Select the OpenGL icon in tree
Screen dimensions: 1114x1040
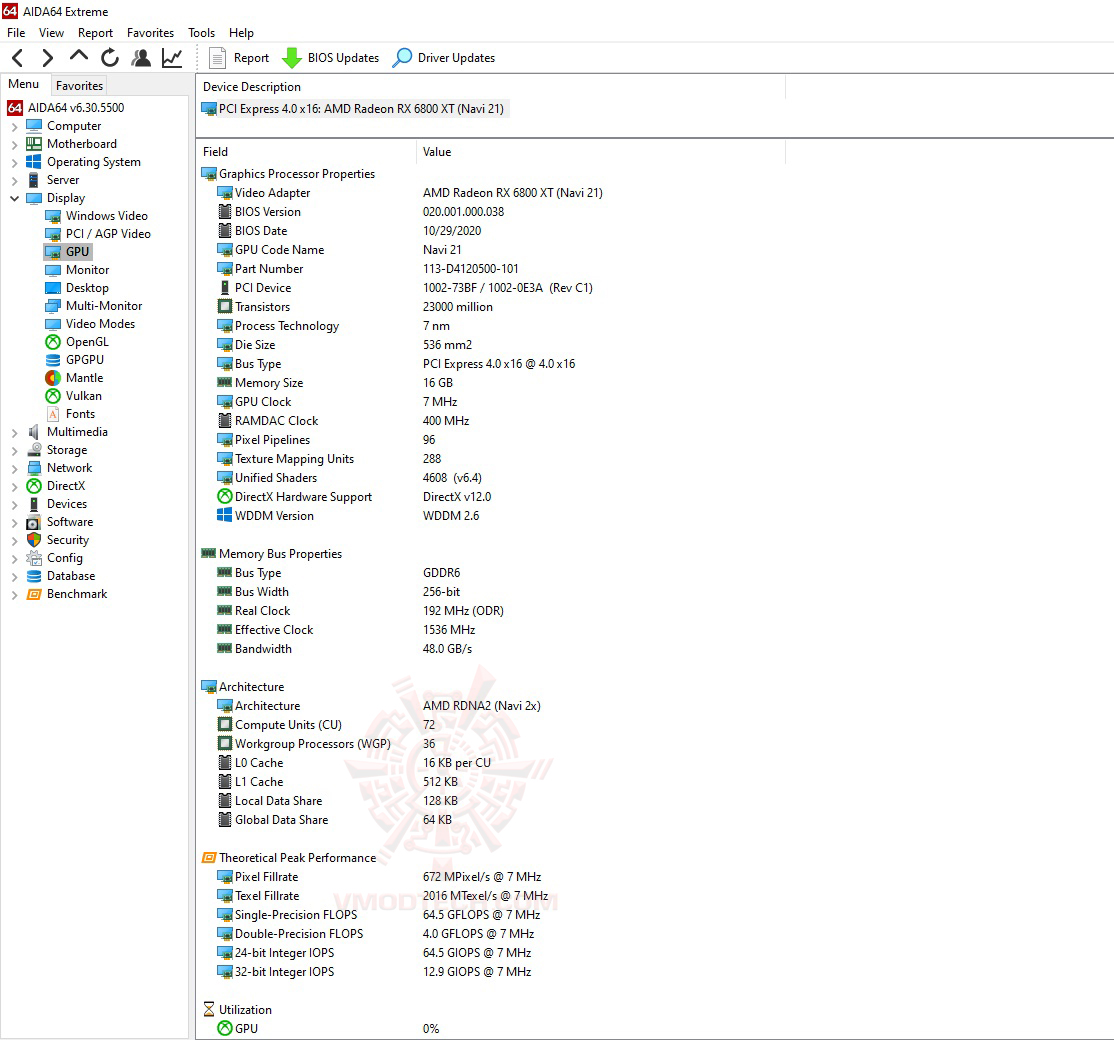tap(53, 342)
